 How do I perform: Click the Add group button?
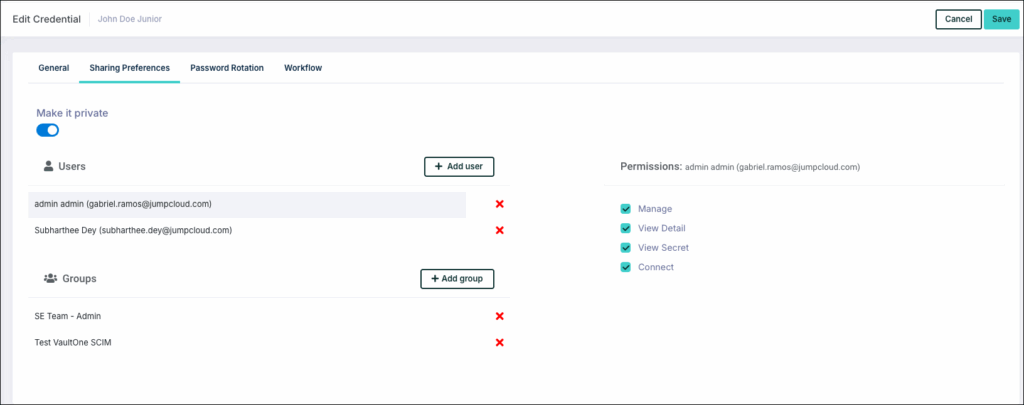457,278
